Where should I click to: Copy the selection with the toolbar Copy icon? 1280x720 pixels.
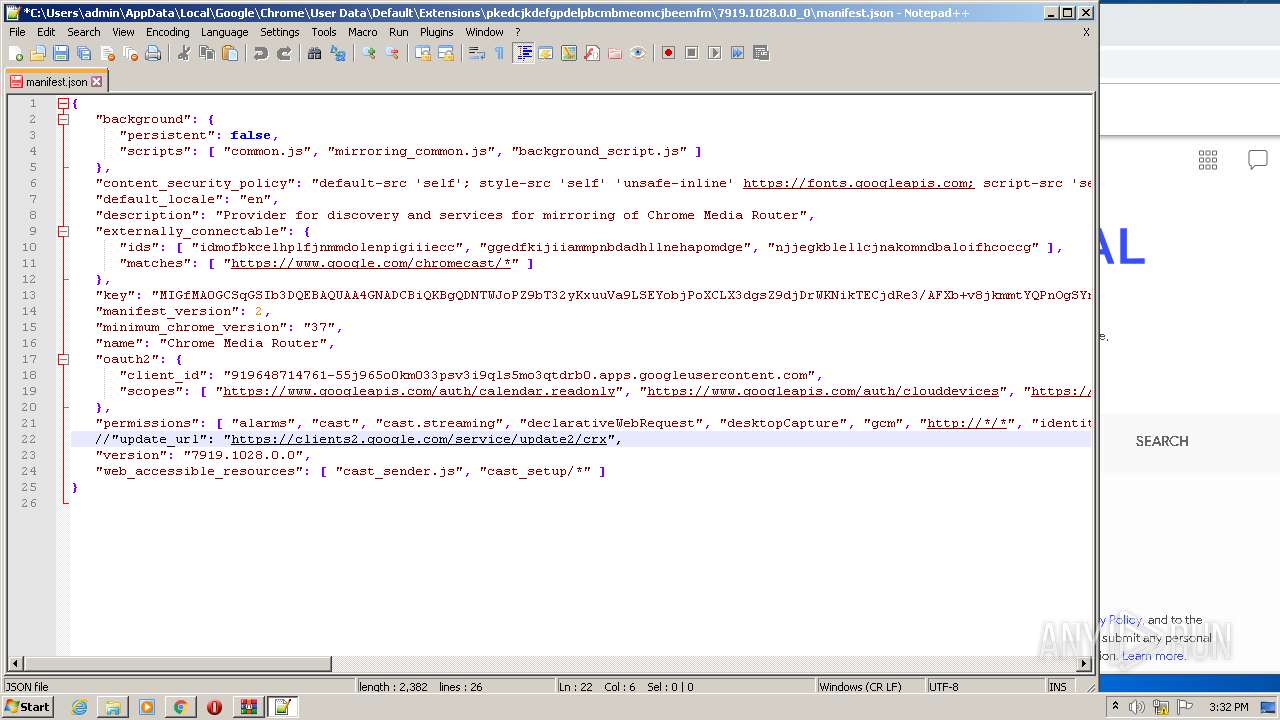click(x=207, y=53)
